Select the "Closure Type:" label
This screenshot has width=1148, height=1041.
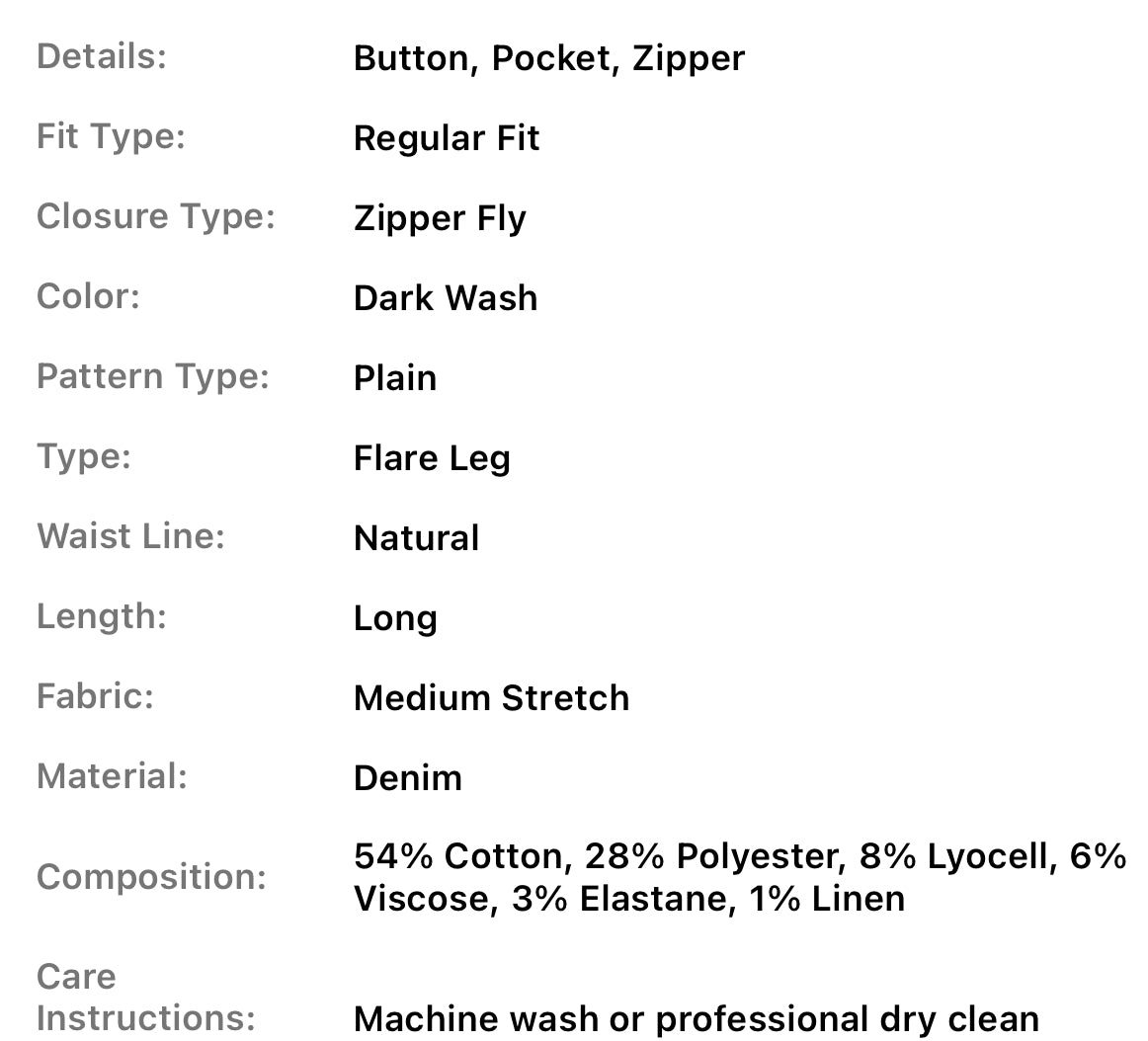[x=156, y=216]
